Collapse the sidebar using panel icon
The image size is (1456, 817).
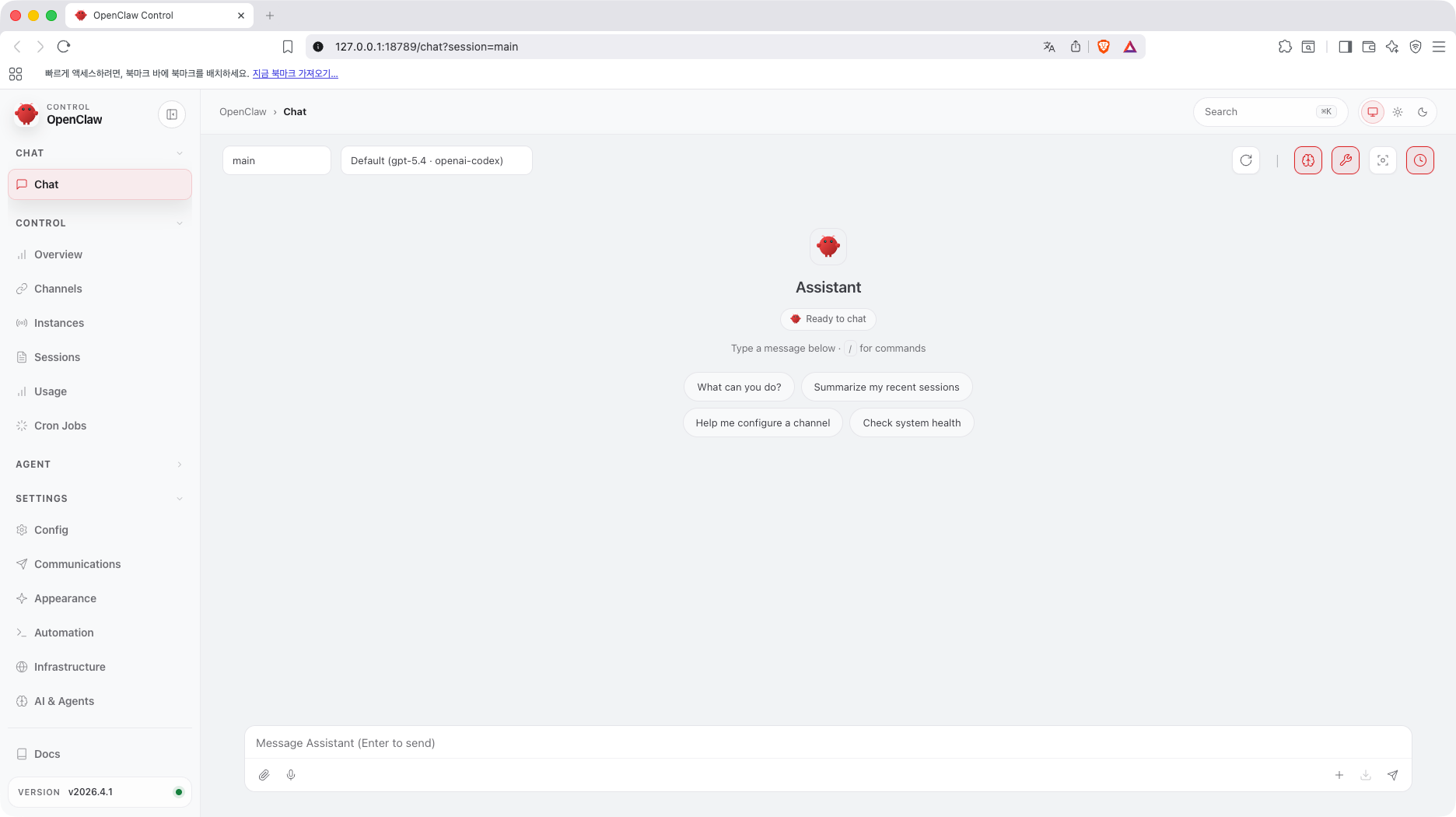[x=172, y=114]
